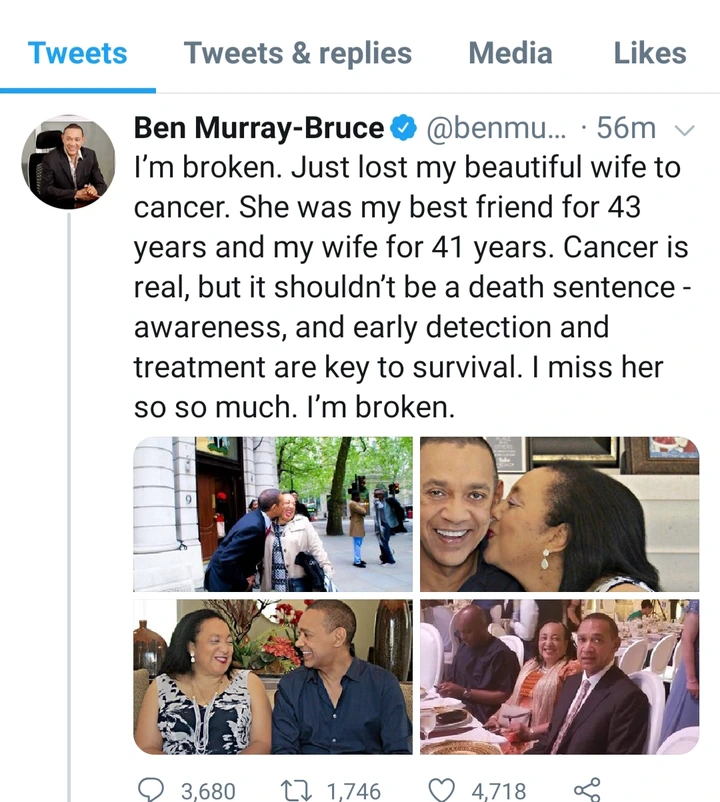Open Ben Murray-Bruce's profile picture

pos(69,161)
